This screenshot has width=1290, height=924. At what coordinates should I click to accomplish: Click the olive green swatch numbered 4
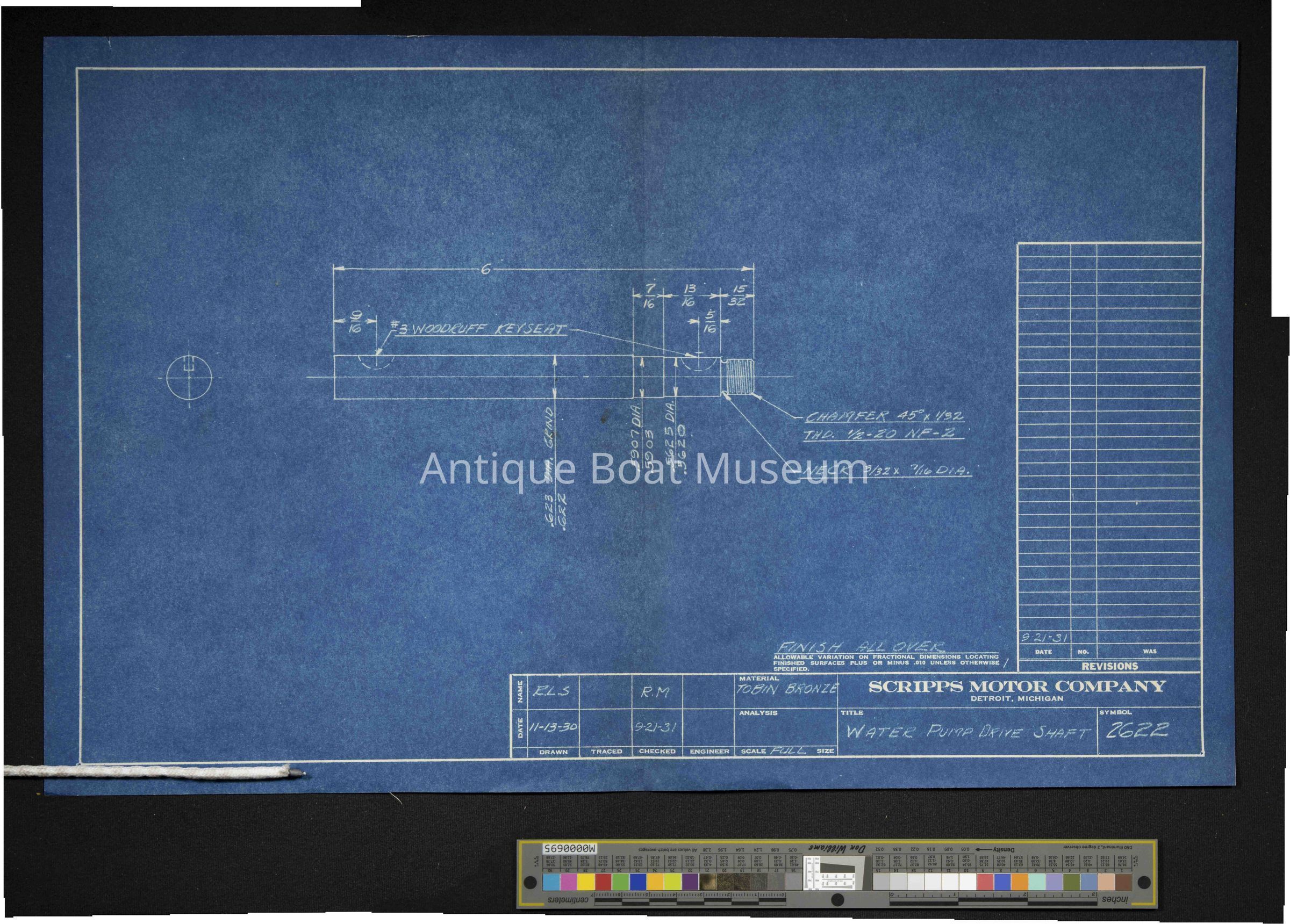pyautogui.click(x=1072, y=882)
